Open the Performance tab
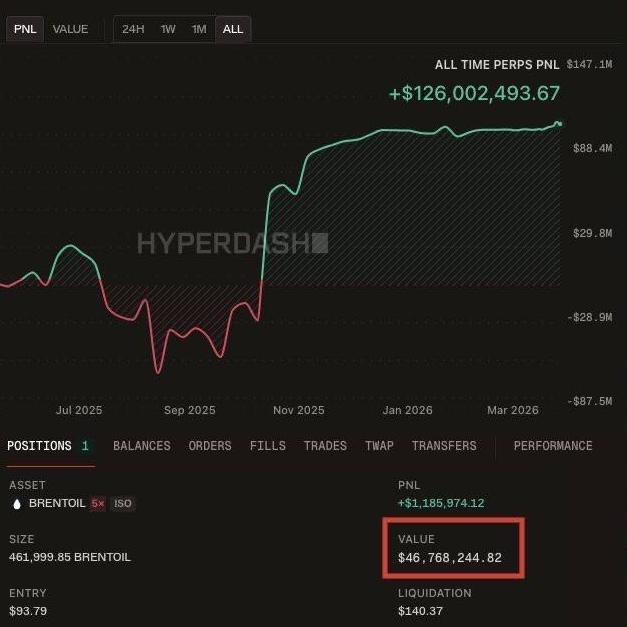 coord(553,446)
